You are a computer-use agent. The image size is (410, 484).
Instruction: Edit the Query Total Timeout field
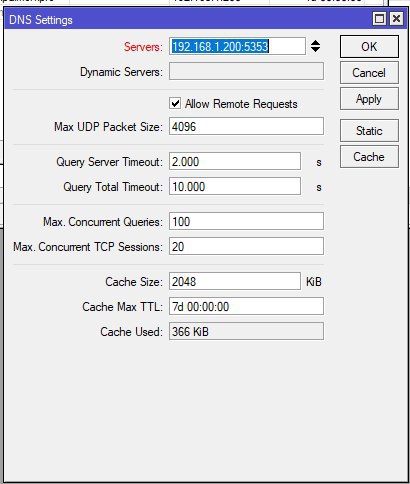pyautogui.click(x=235, y=186)
